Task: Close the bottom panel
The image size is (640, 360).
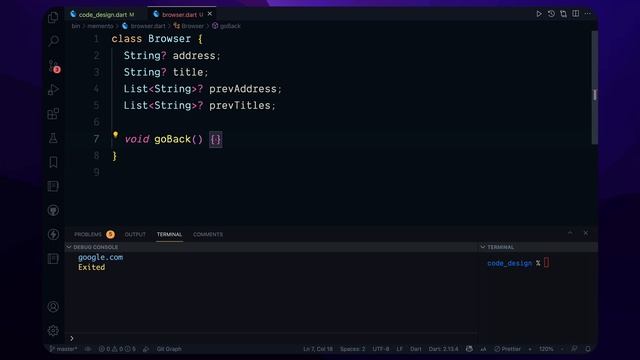Action: 586,233
